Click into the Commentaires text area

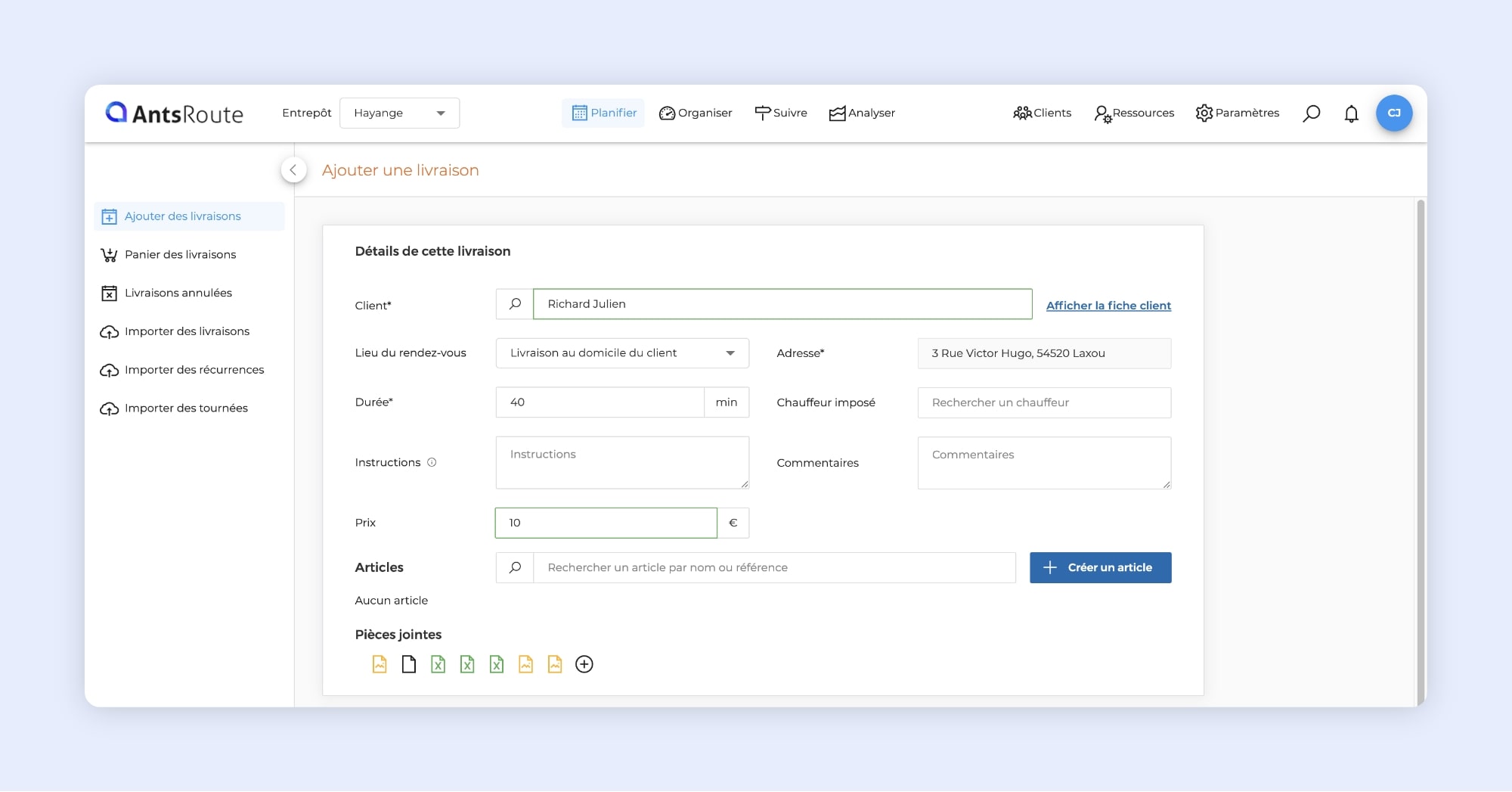1043,462
